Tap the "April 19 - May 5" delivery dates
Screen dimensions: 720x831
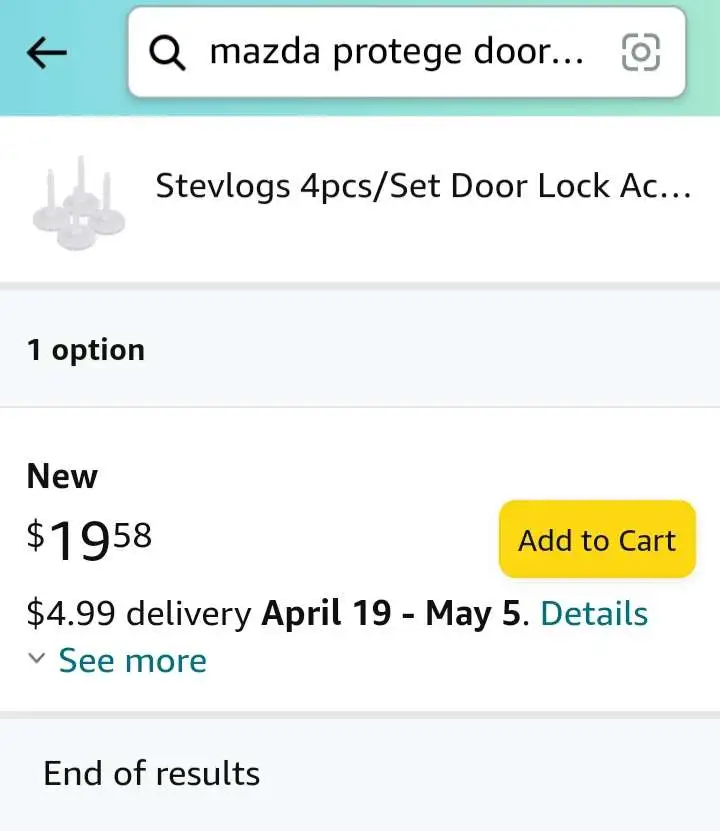coord(391,613)
